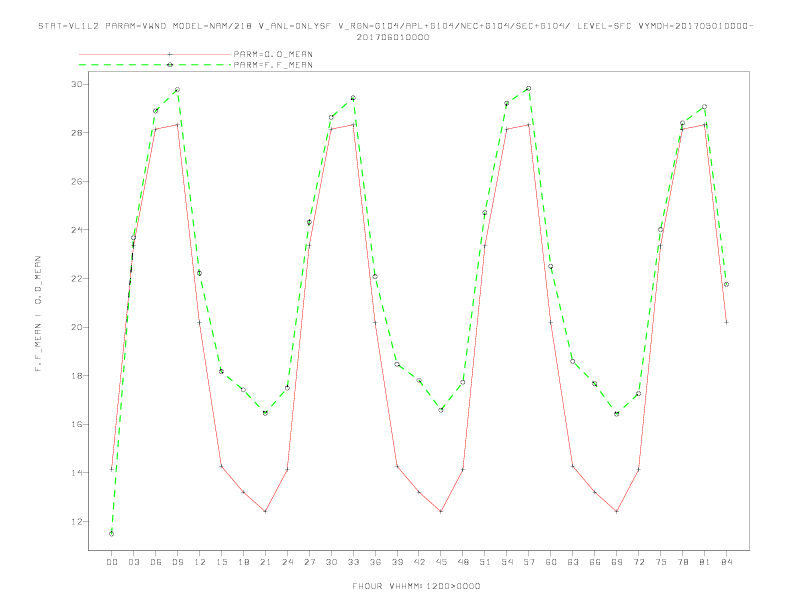Click red O.O_MEAN plus marker at hour 21
792x612 pixels.
[x=265, y=512]
